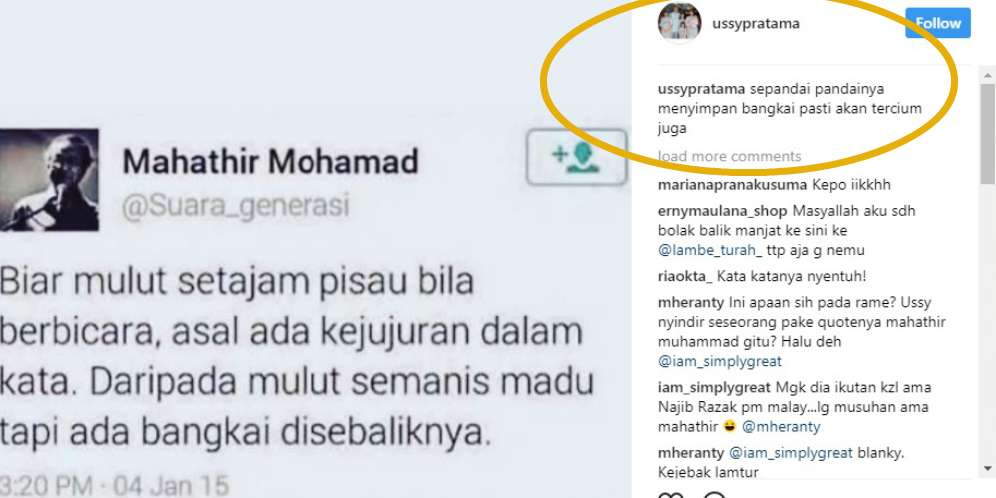
Task: Open ernymaulana_shop commenter profile
Action: [x=722, y=211]
